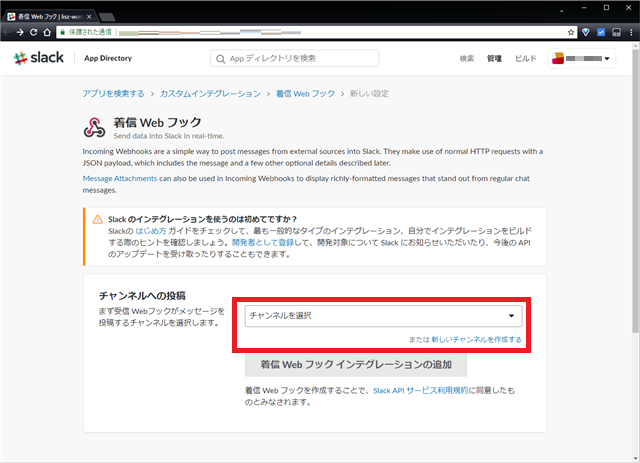640x463 pixels.
Task: Go to カスタムインテグレーション breadcrumb
Action: click(x=210, y=93)
